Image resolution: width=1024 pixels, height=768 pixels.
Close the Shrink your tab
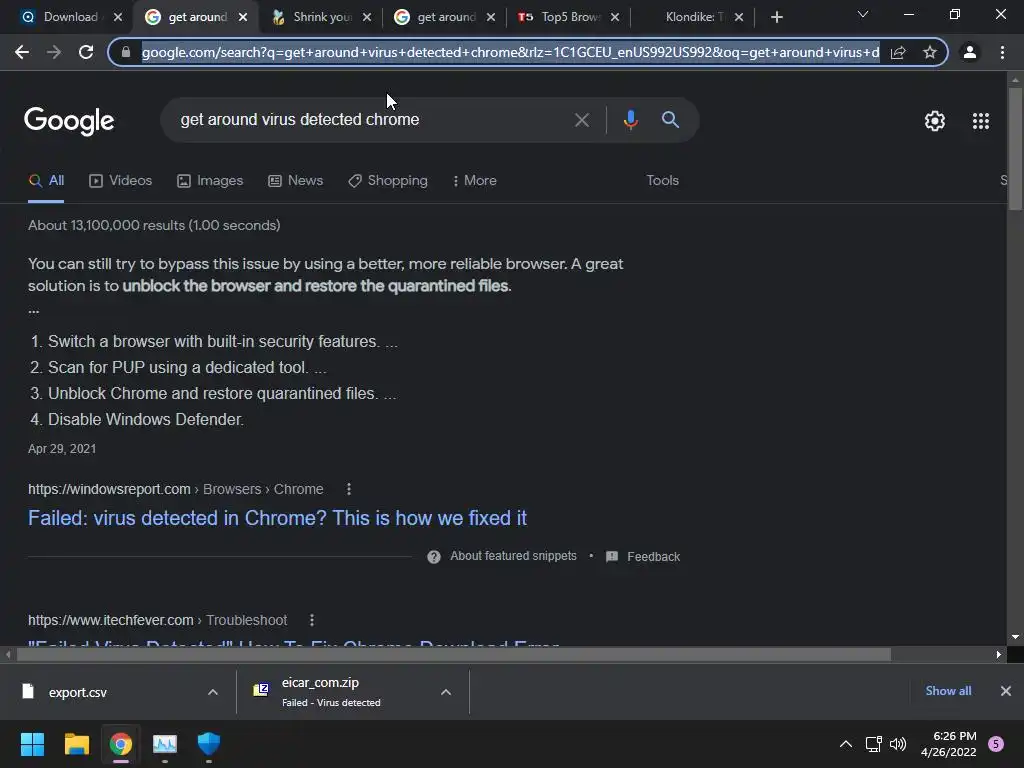[367, 17]
